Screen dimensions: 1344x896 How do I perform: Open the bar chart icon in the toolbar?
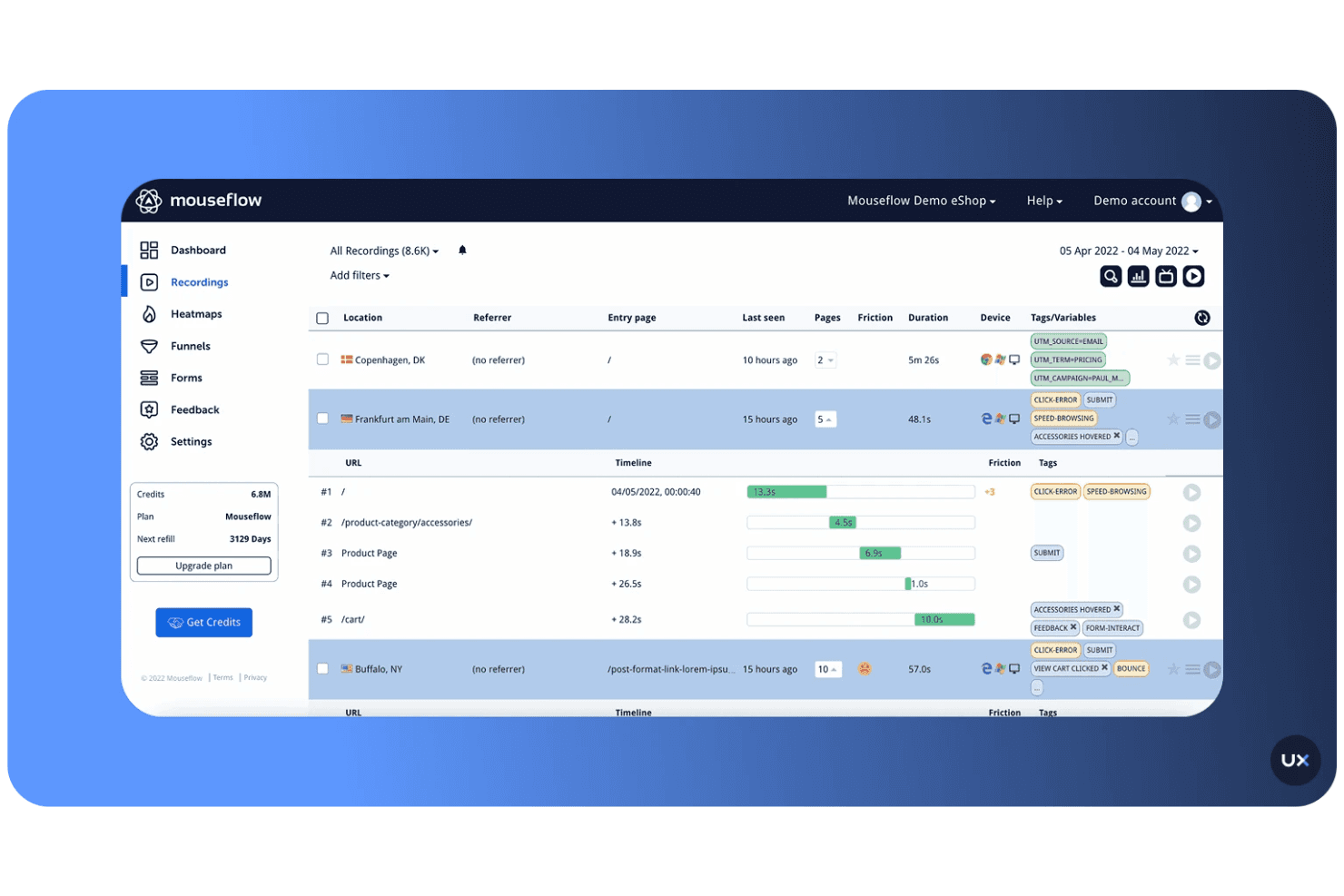click(1138, 276)
